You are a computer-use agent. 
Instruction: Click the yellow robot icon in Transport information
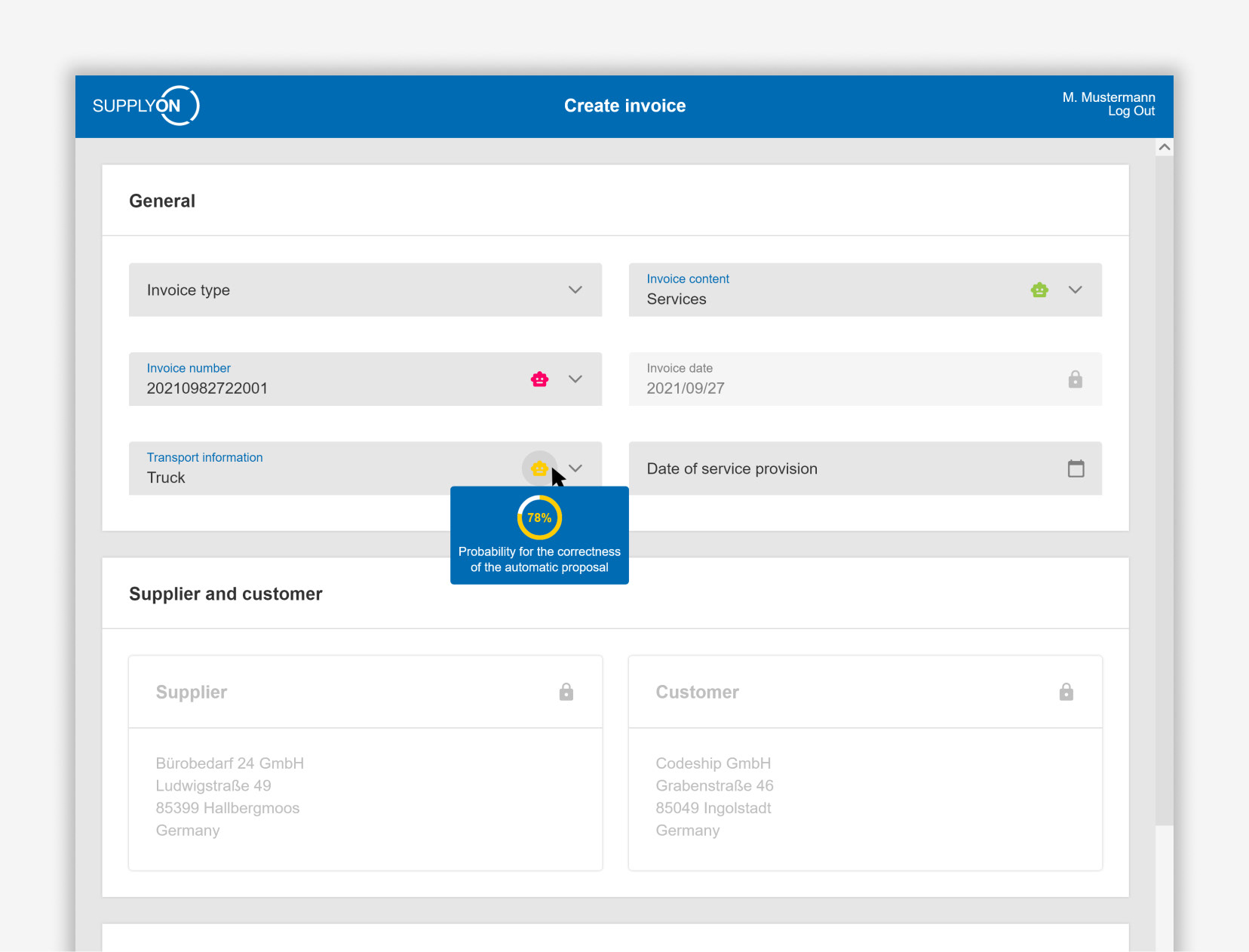pyautogui.click(x=539, y=468)
